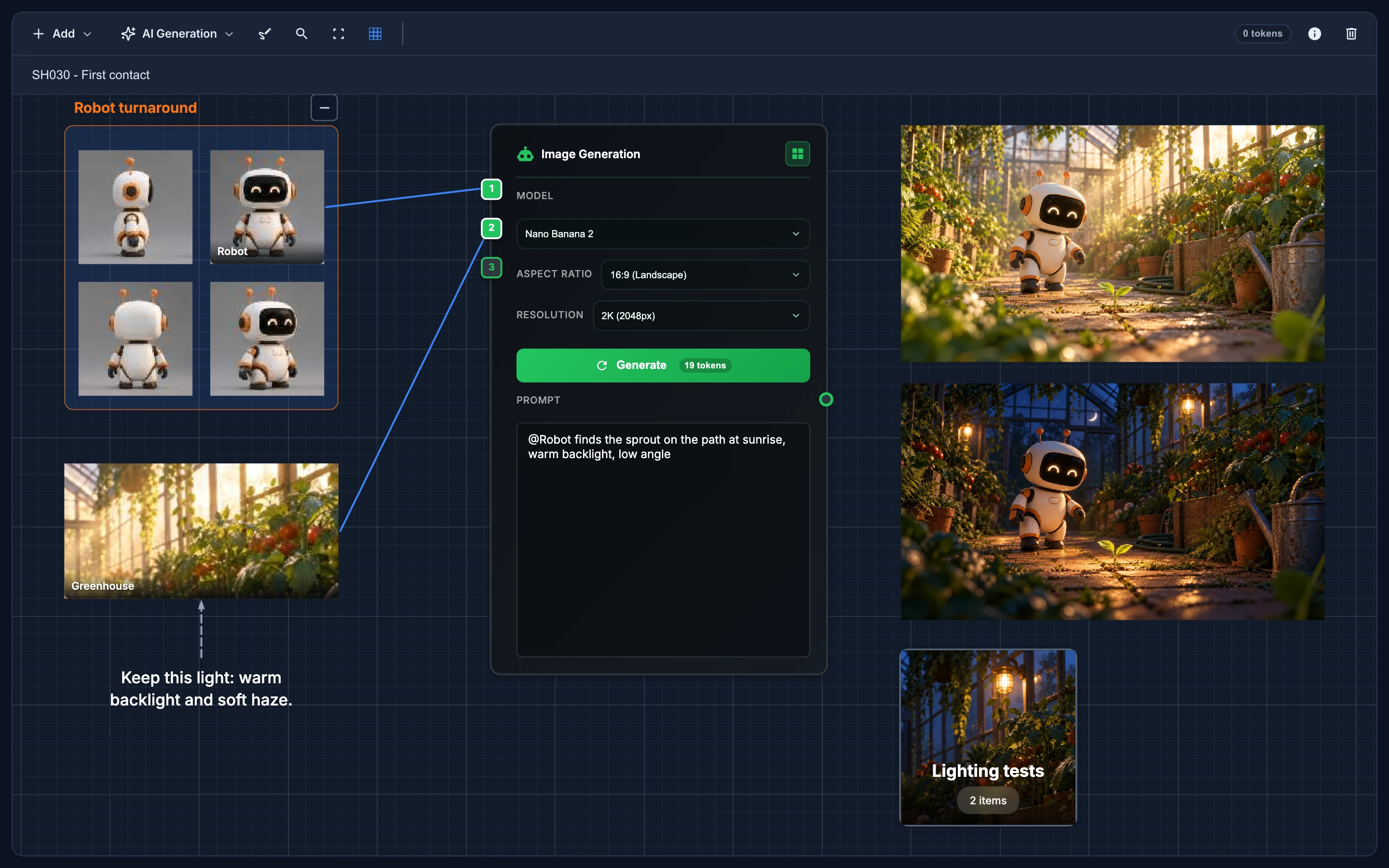Screen dimensions: 1389x868
Task: Click the plus icon beside Add
Action: (x=39, y=34)
